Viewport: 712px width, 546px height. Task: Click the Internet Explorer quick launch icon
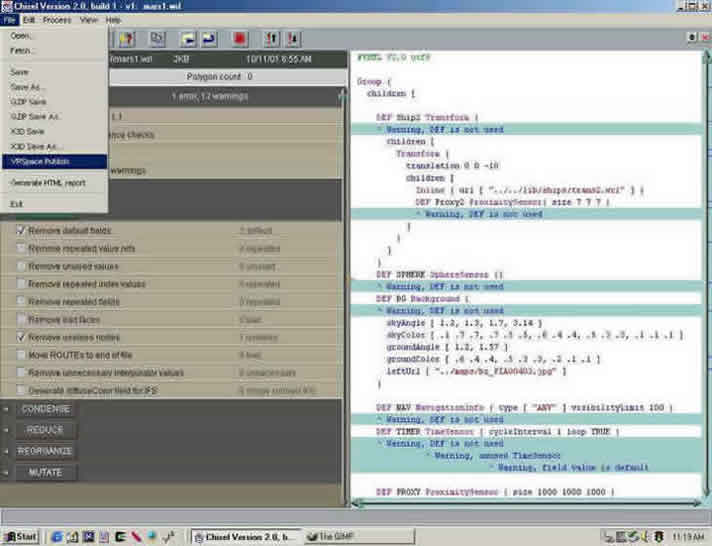point(59,536)
